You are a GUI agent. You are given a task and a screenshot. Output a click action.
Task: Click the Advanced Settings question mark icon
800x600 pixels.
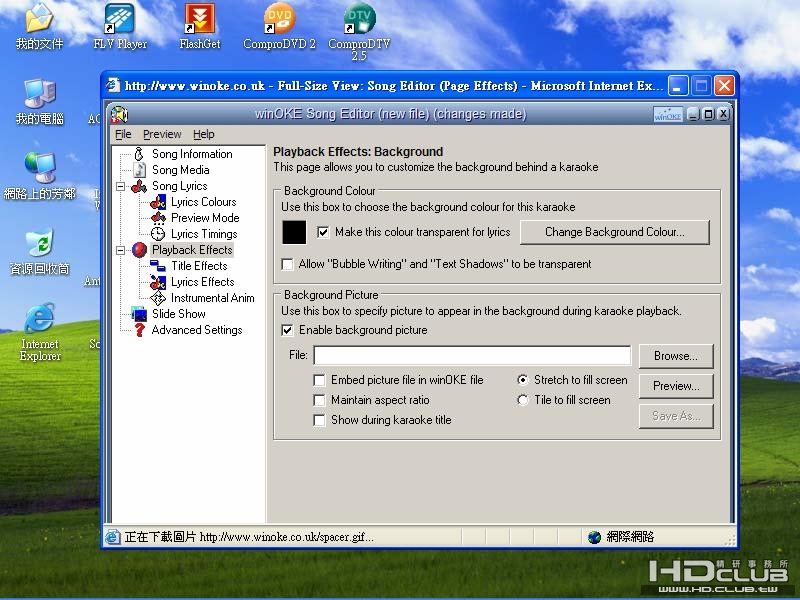click(x=139, y=330)
